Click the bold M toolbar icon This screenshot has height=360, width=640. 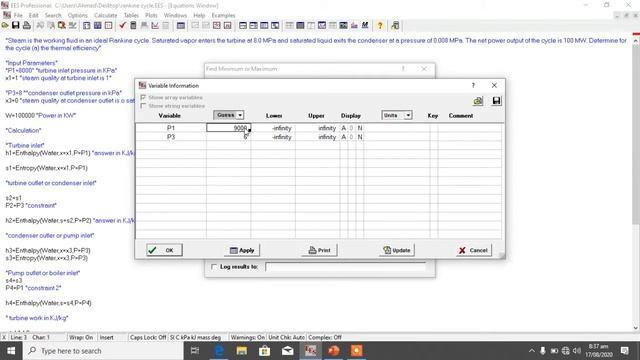coord(365,25)
